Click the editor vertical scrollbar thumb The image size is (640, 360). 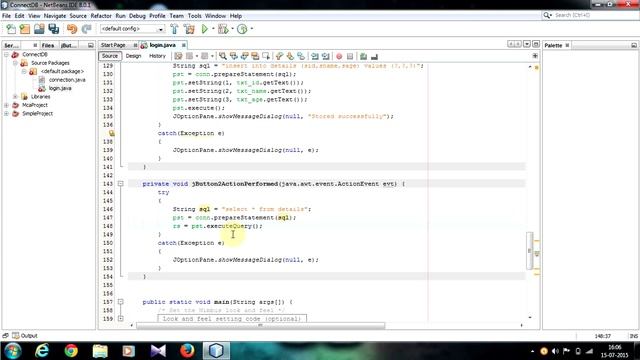(529, 251)
